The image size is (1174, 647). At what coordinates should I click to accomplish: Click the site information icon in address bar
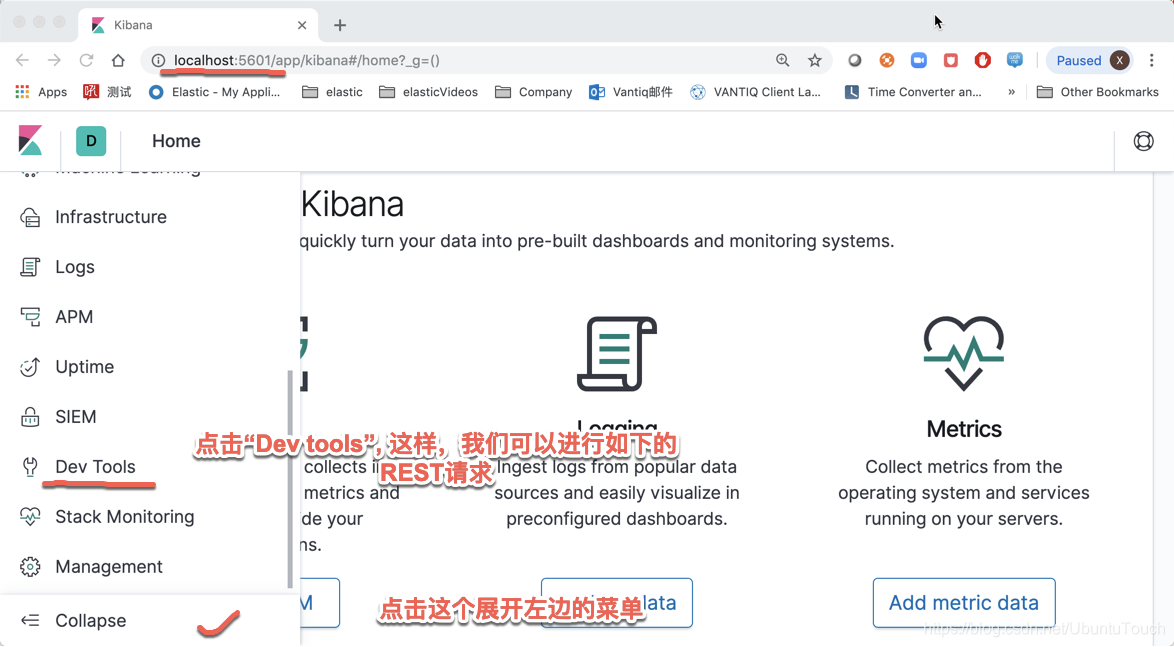[x=157, y=60]
